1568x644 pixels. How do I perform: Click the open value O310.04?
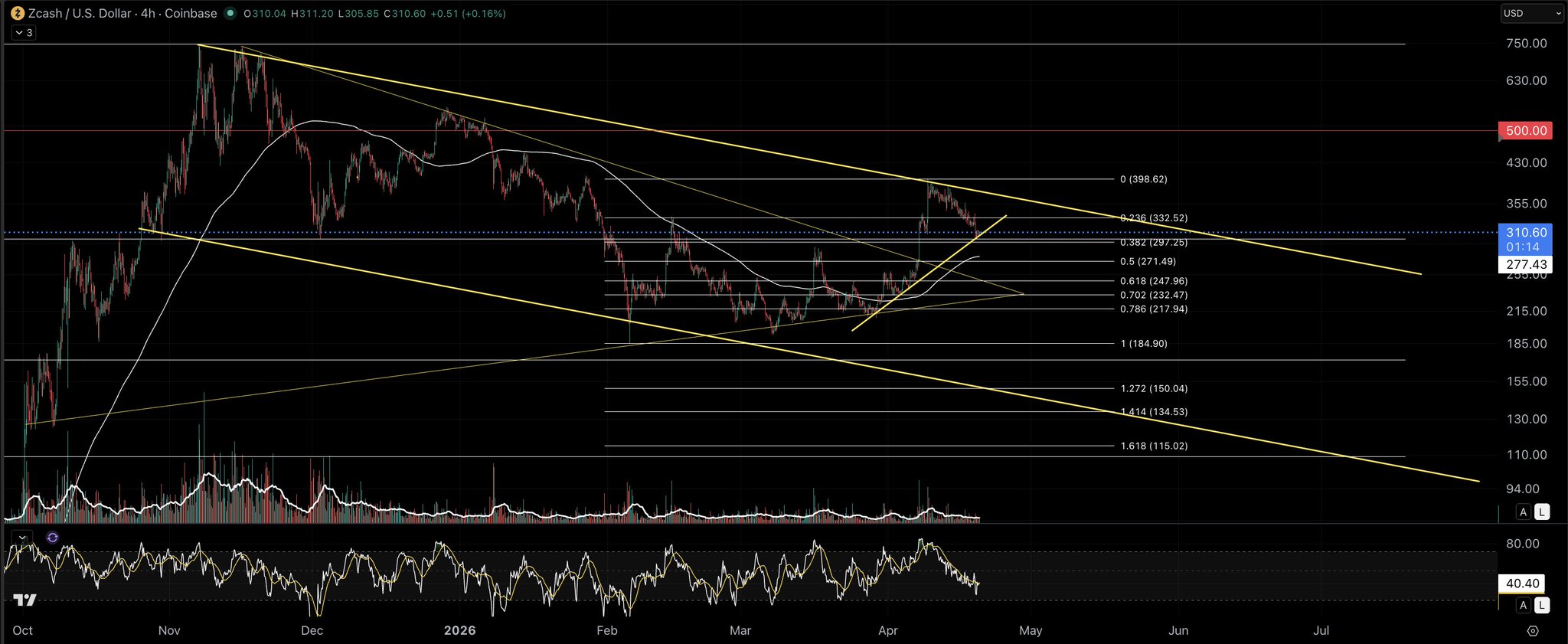[x=265, y=13]
